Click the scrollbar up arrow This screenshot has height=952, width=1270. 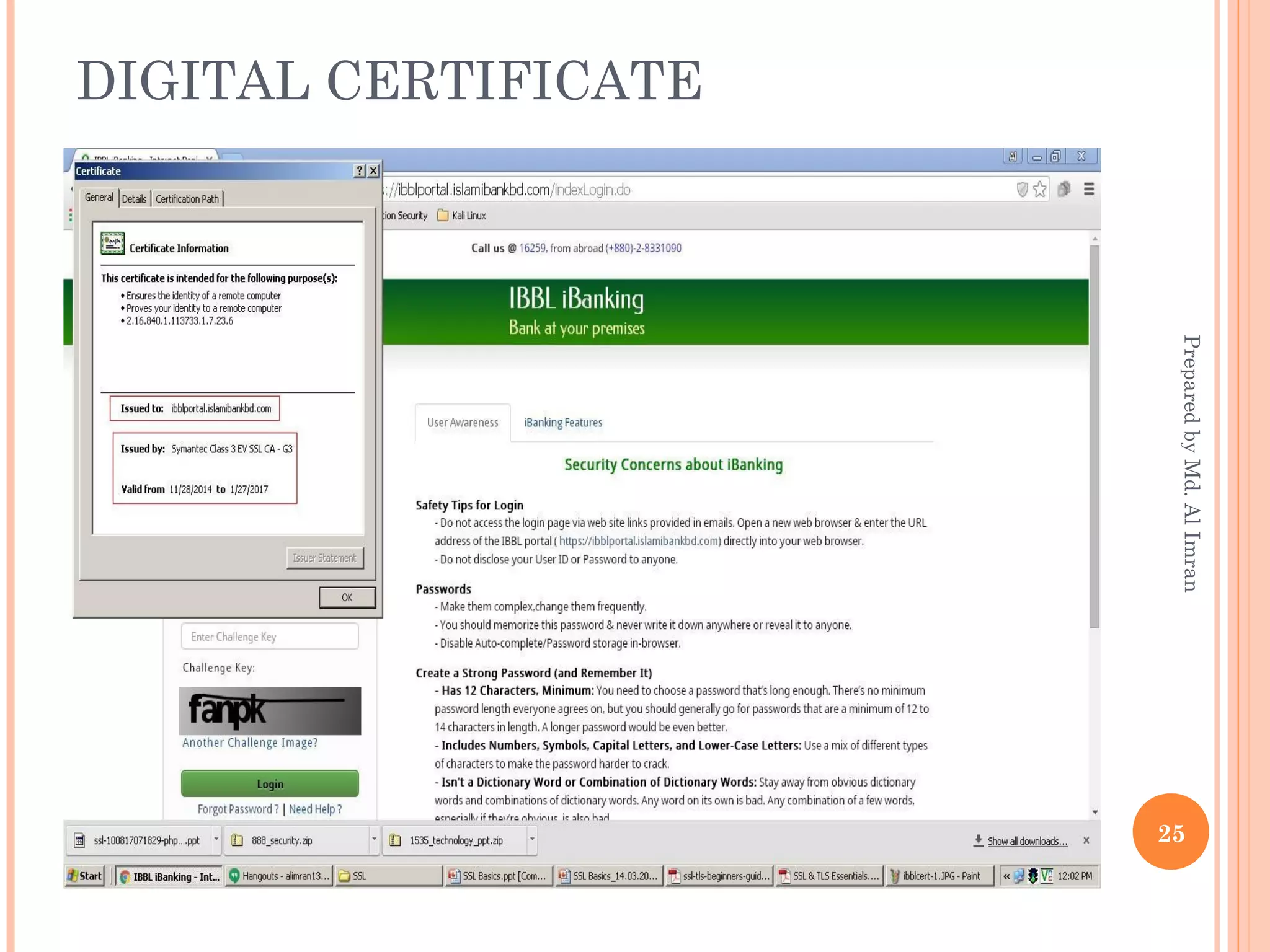click(x=1095, y=239)
